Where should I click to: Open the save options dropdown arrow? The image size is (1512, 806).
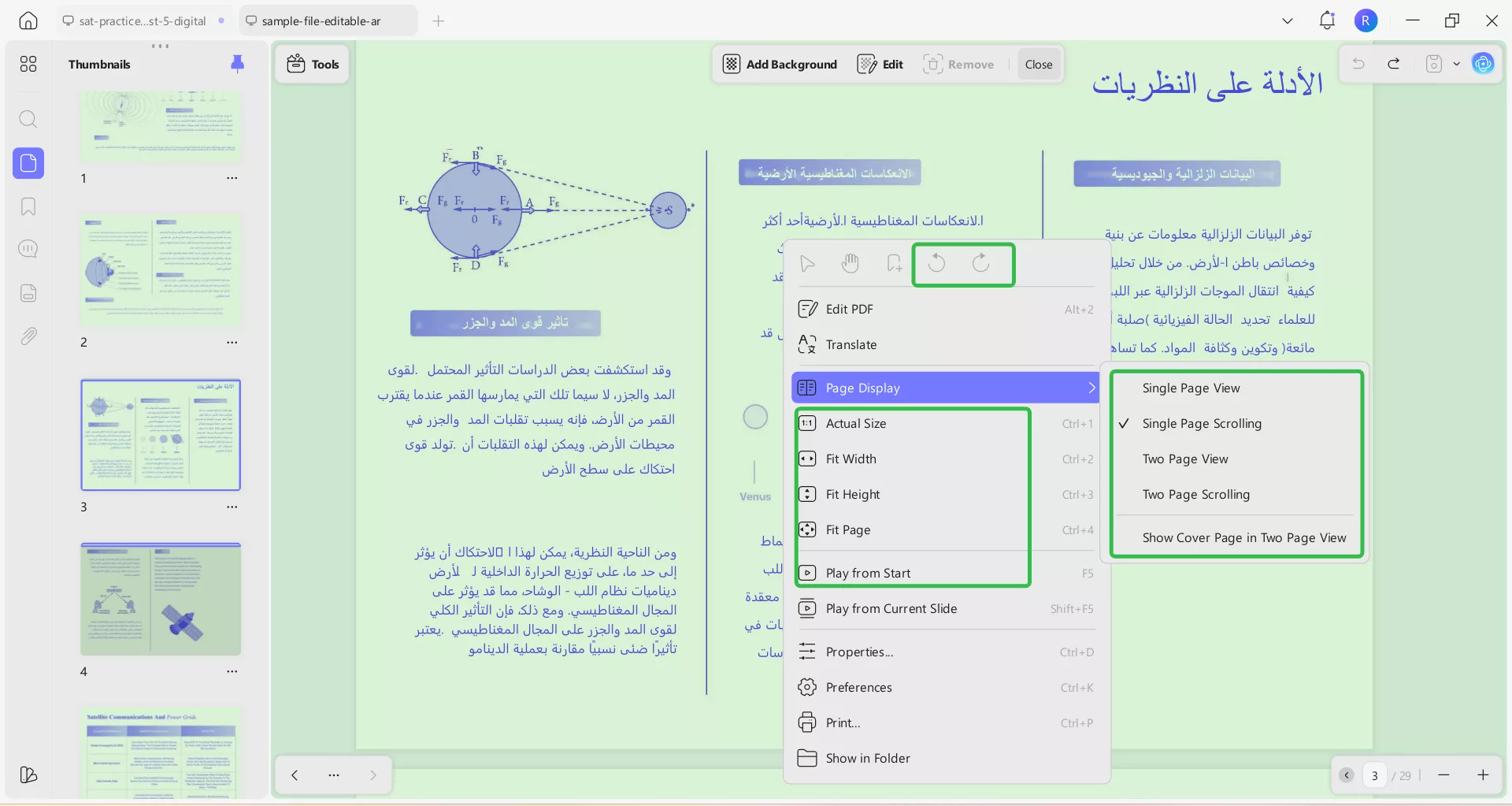[1458, 64]
